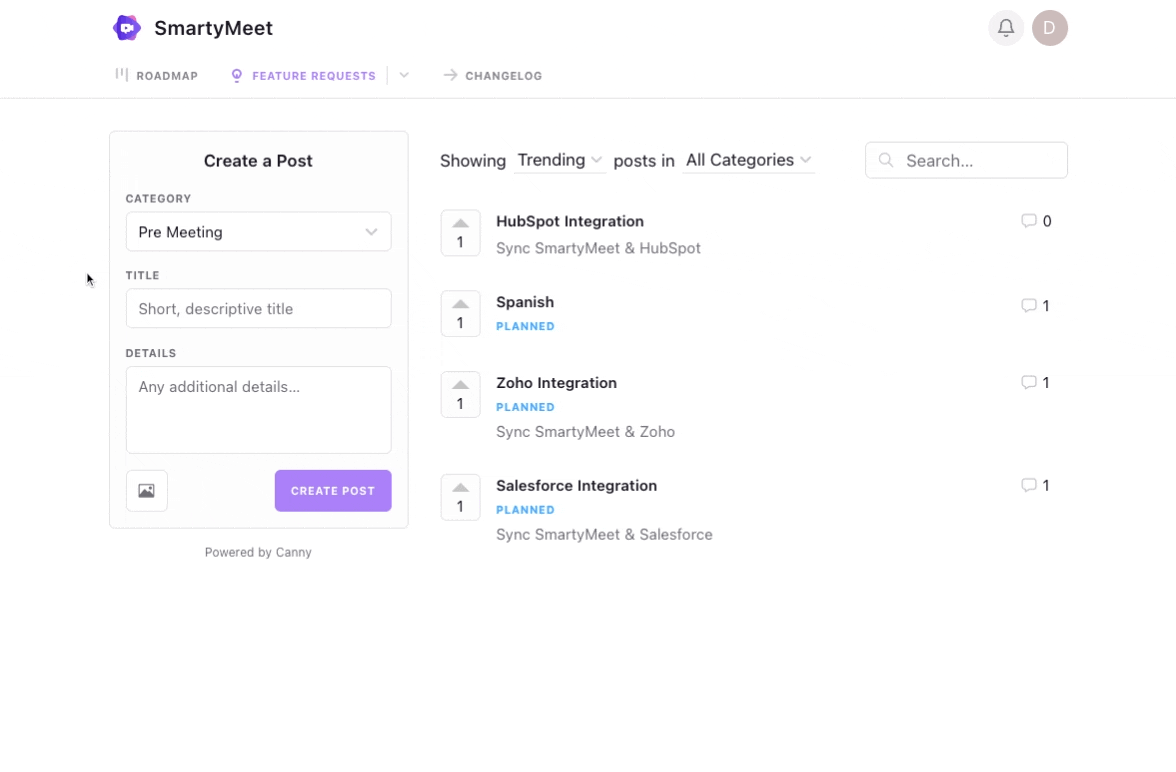Focus the Details text area
1176x772 pixels.
click(258, 410)
